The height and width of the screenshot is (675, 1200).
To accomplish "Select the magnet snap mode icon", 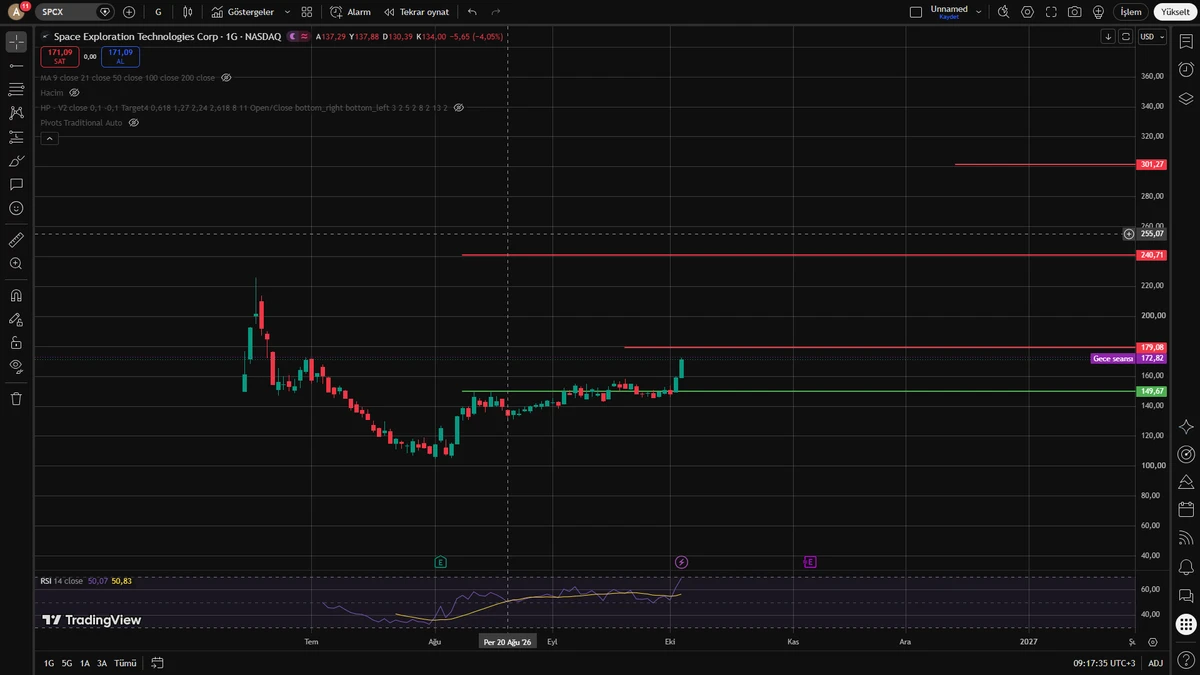I will pyautogui.click(x=16, y=296).
